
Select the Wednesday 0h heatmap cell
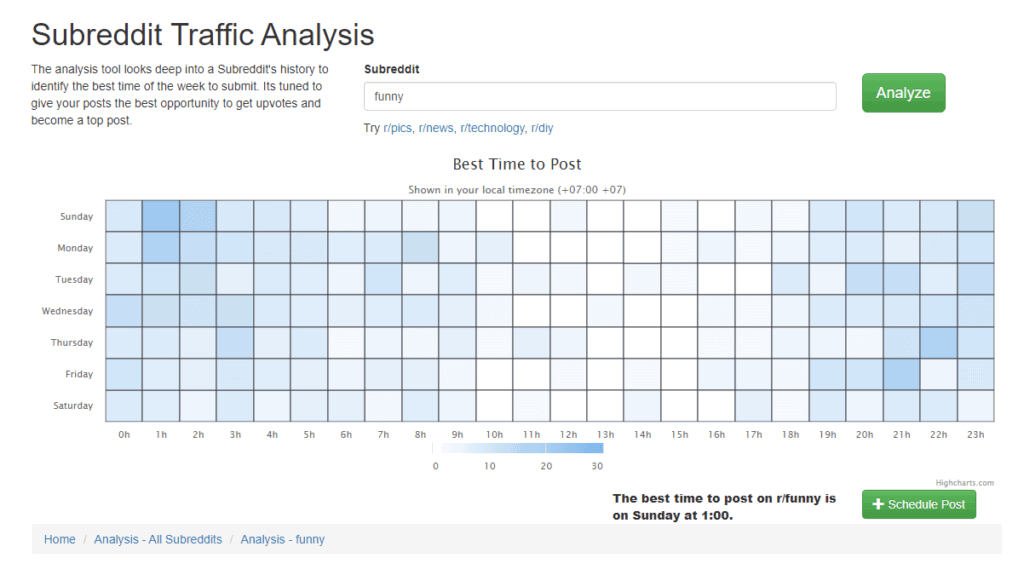pos(124,311)
